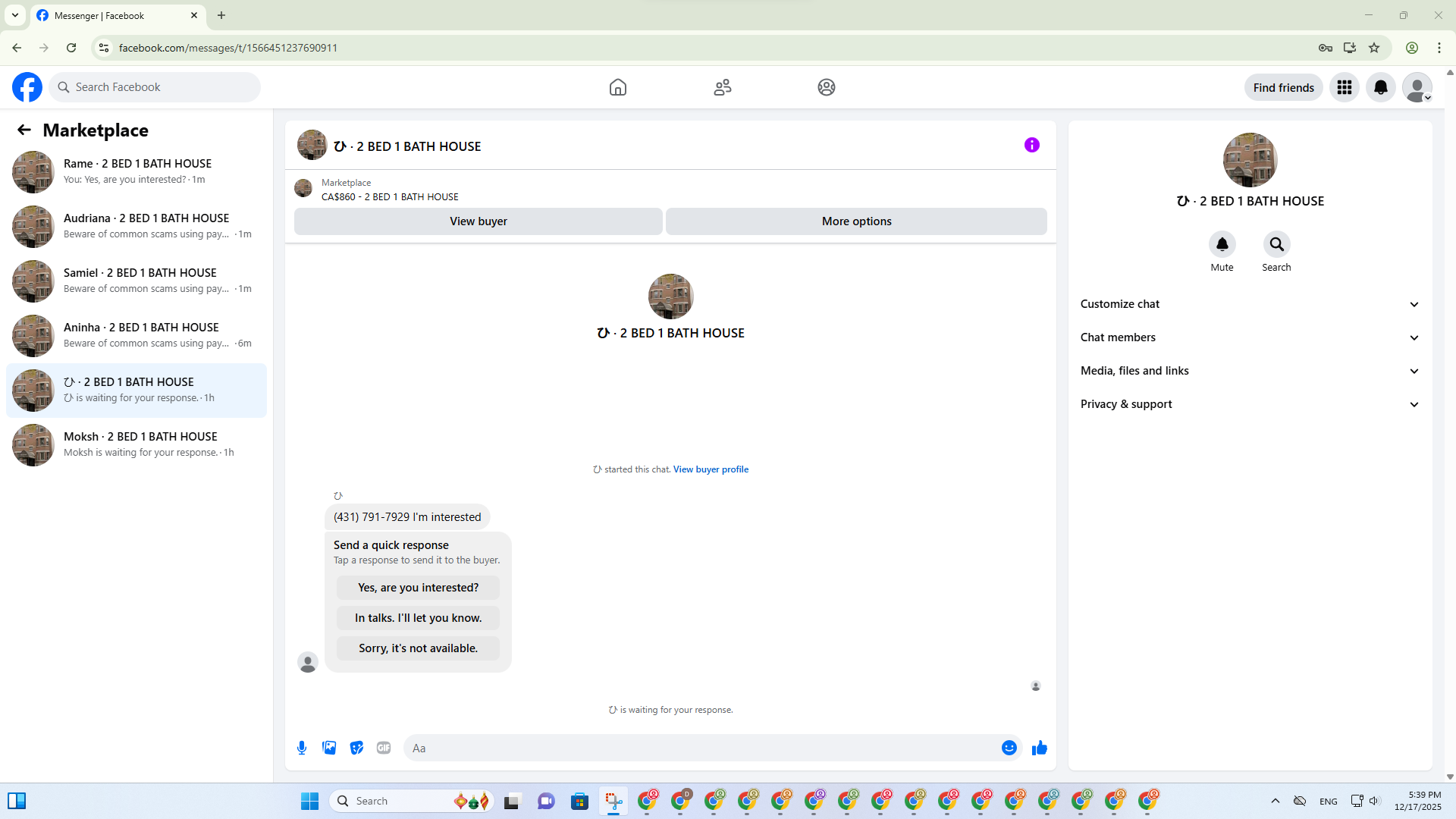Expand the Customize chat section
Image resolution: width=1456 pixels, height=819 pixels.
[x=1249, y=304]
